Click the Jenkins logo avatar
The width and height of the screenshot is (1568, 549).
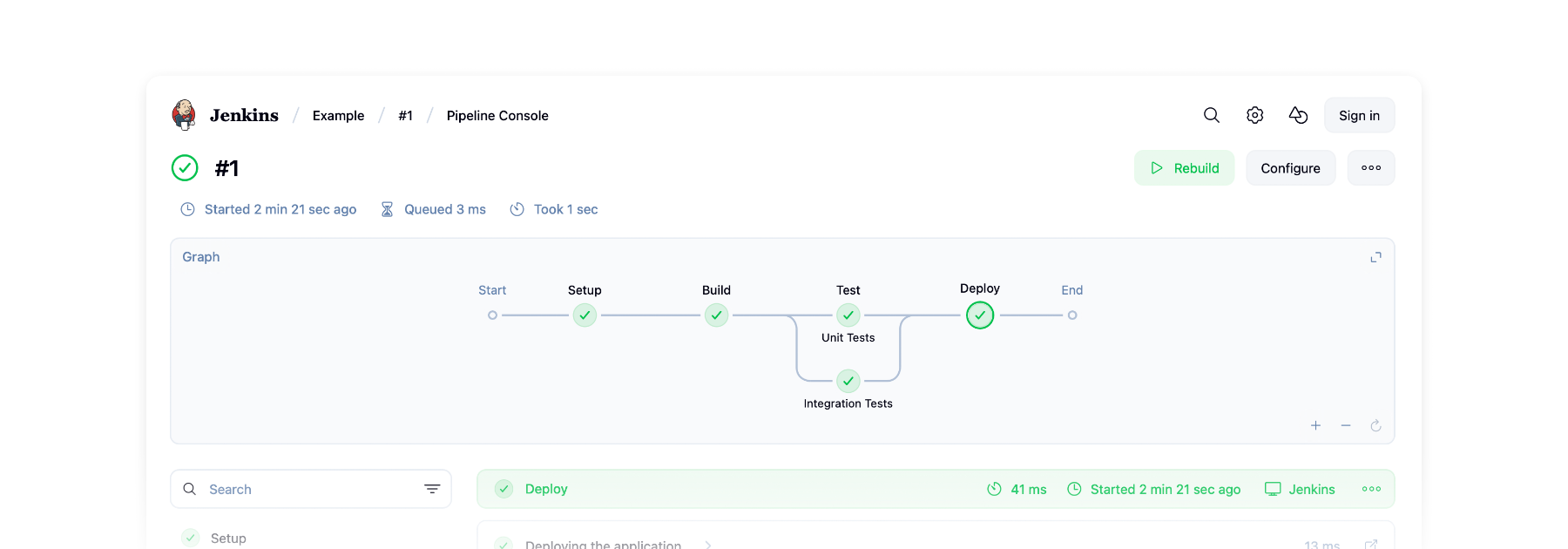pos(184,114)
